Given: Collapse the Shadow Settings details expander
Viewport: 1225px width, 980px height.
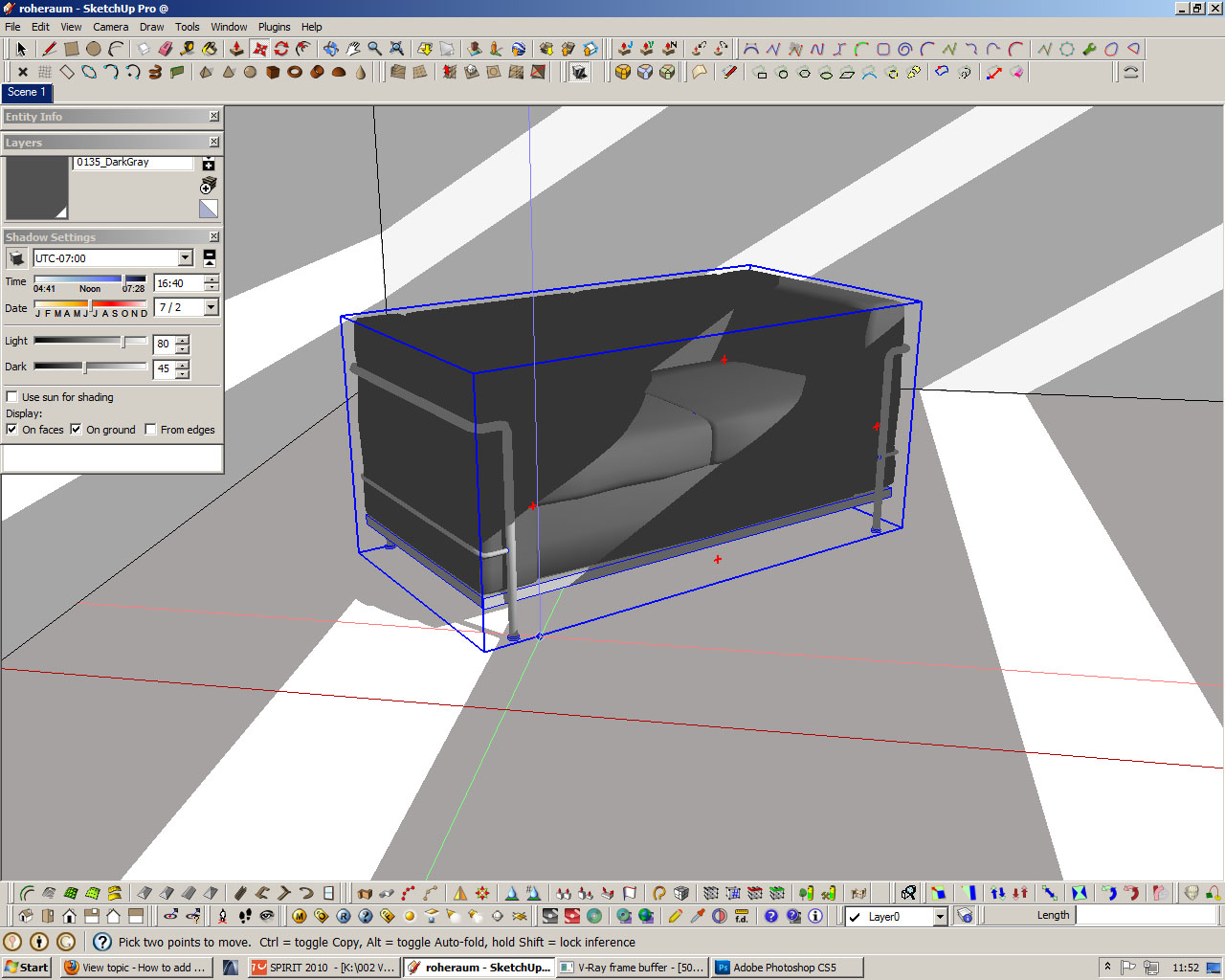Looking at the screenshot, I should point(210,258).
